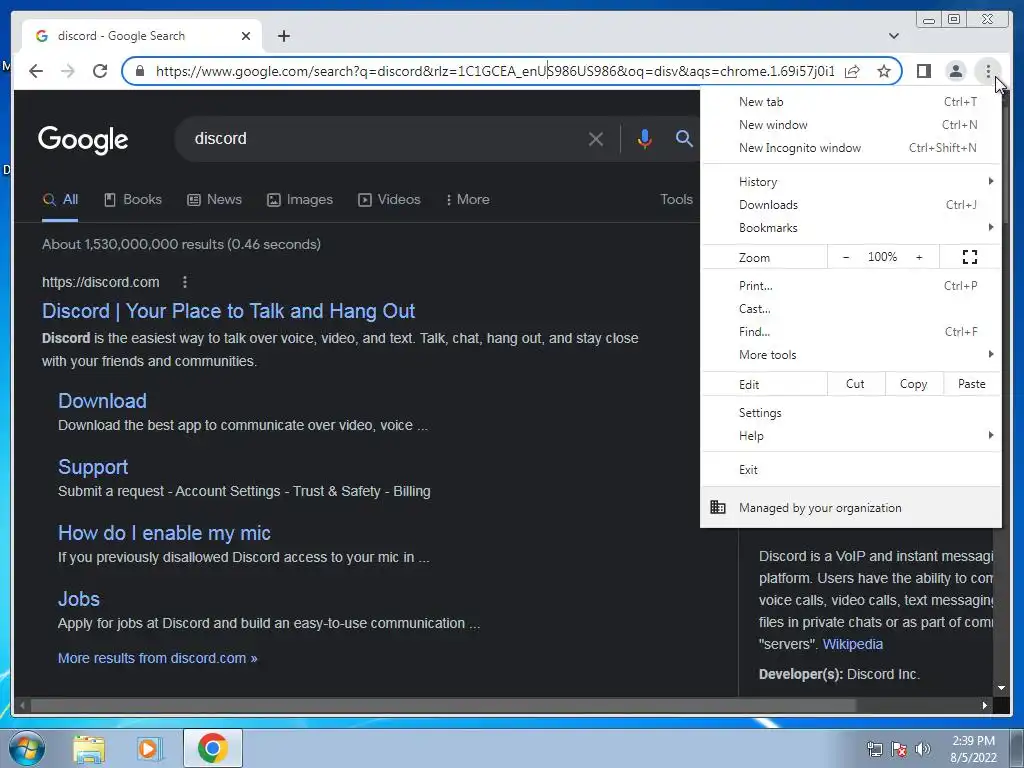This screenshot has height=768, width=1024.
Task: Open the Download sitelink
Action: 103,401
